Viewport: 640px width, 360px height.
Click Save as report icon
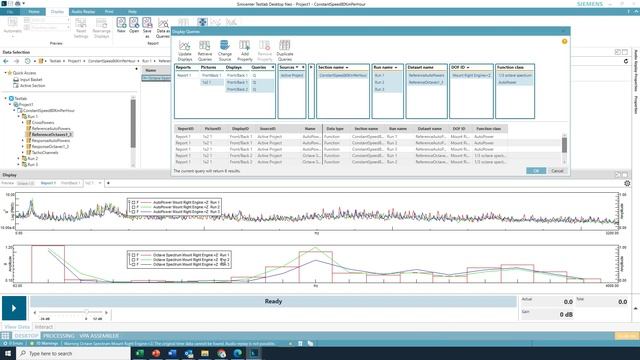147,22
